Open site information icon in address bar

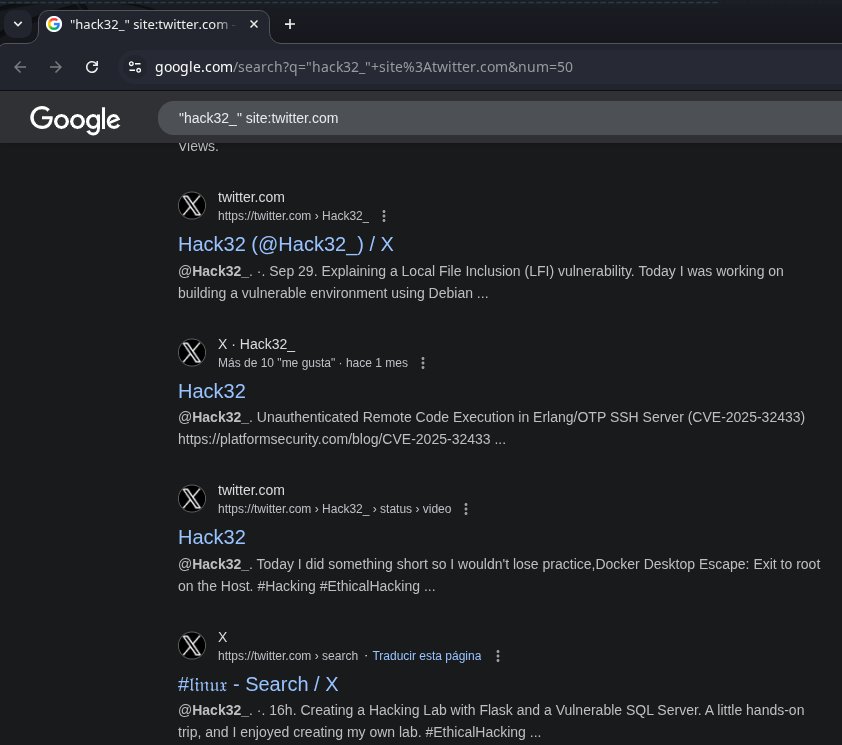click(x=135, y=67)
